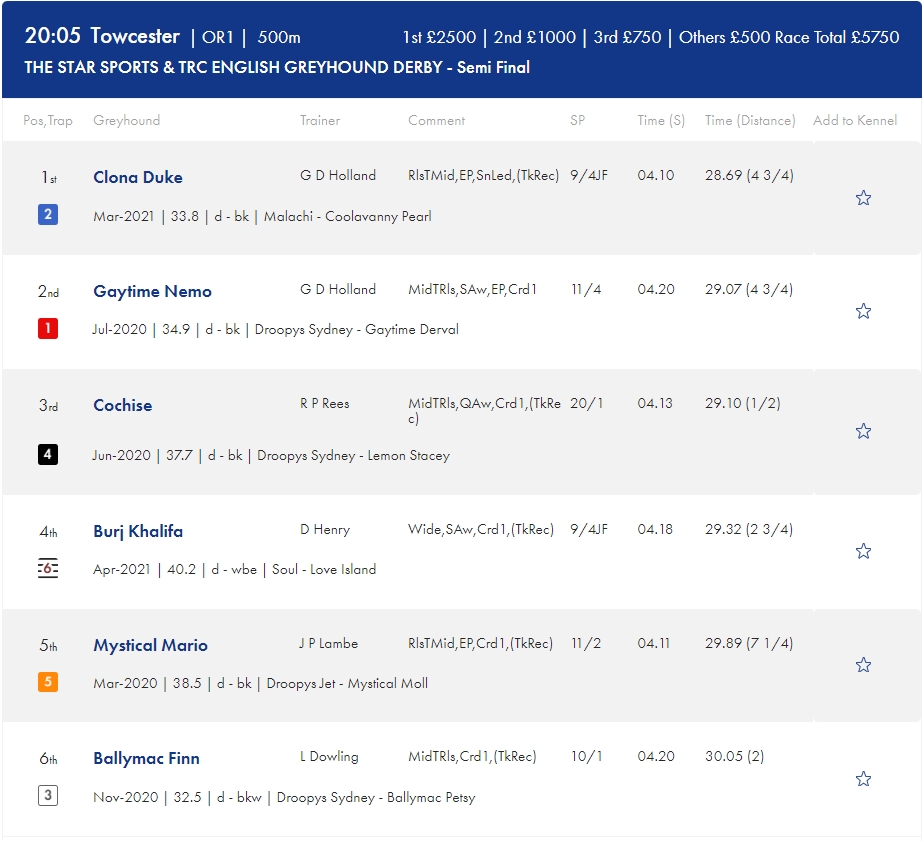Click the white trap 3 badge
The width and height of the screenshot is (922, 841).
point(48,796)
